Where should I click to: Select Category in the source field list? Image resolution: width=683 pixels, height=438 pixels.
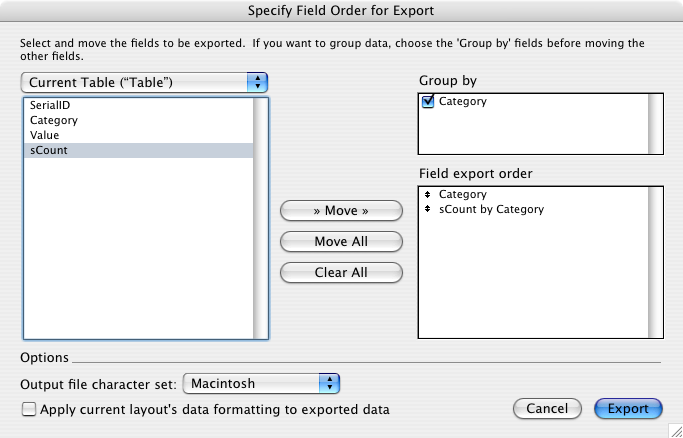(139, 120)
